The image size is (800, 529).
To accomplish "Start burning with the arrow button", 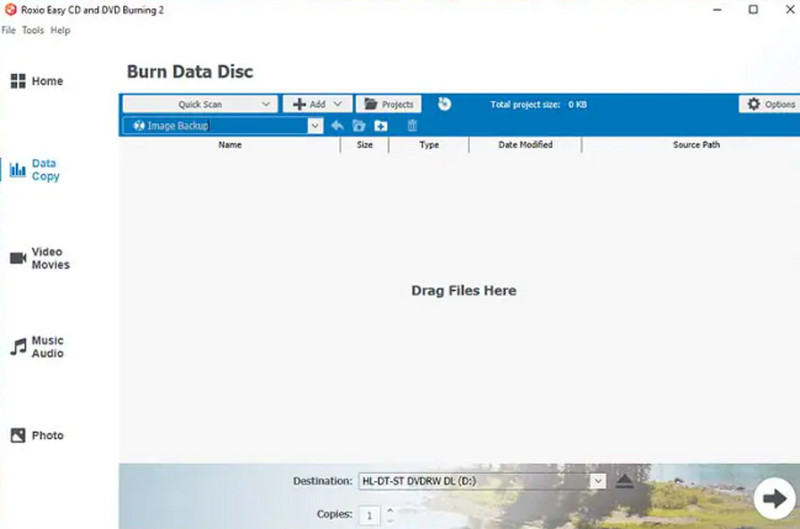I will [x=772, y=497].
